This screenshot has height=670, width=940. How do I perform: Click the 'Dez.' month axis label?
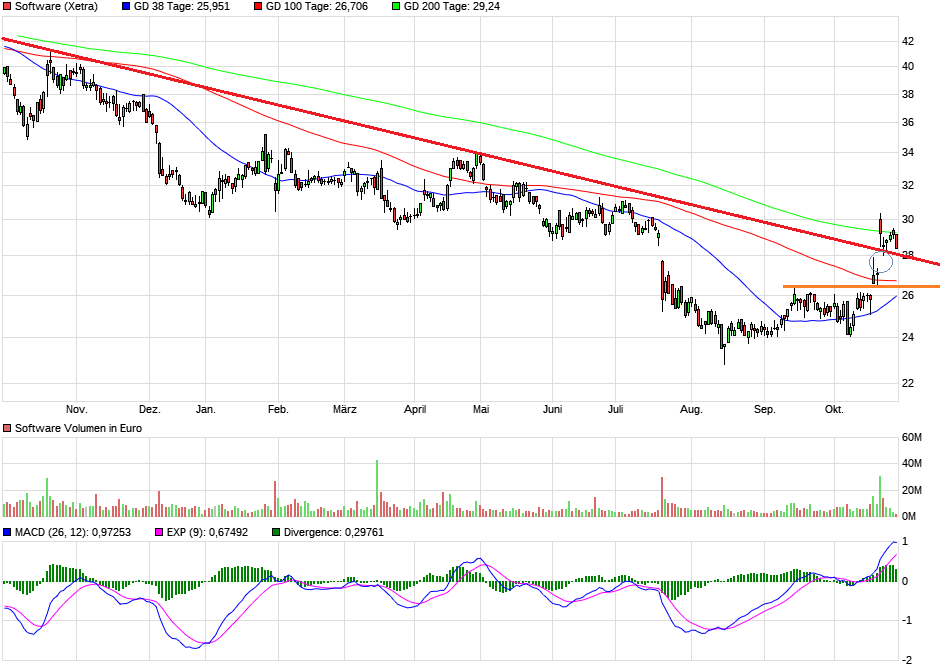click(150, 409)
